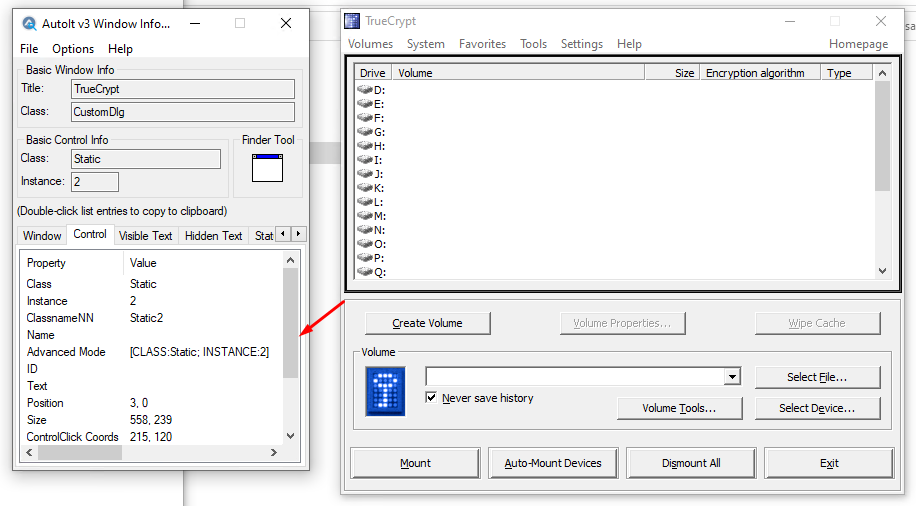
Task: Open TrueCrypt System menu
Action: [426, 44]
